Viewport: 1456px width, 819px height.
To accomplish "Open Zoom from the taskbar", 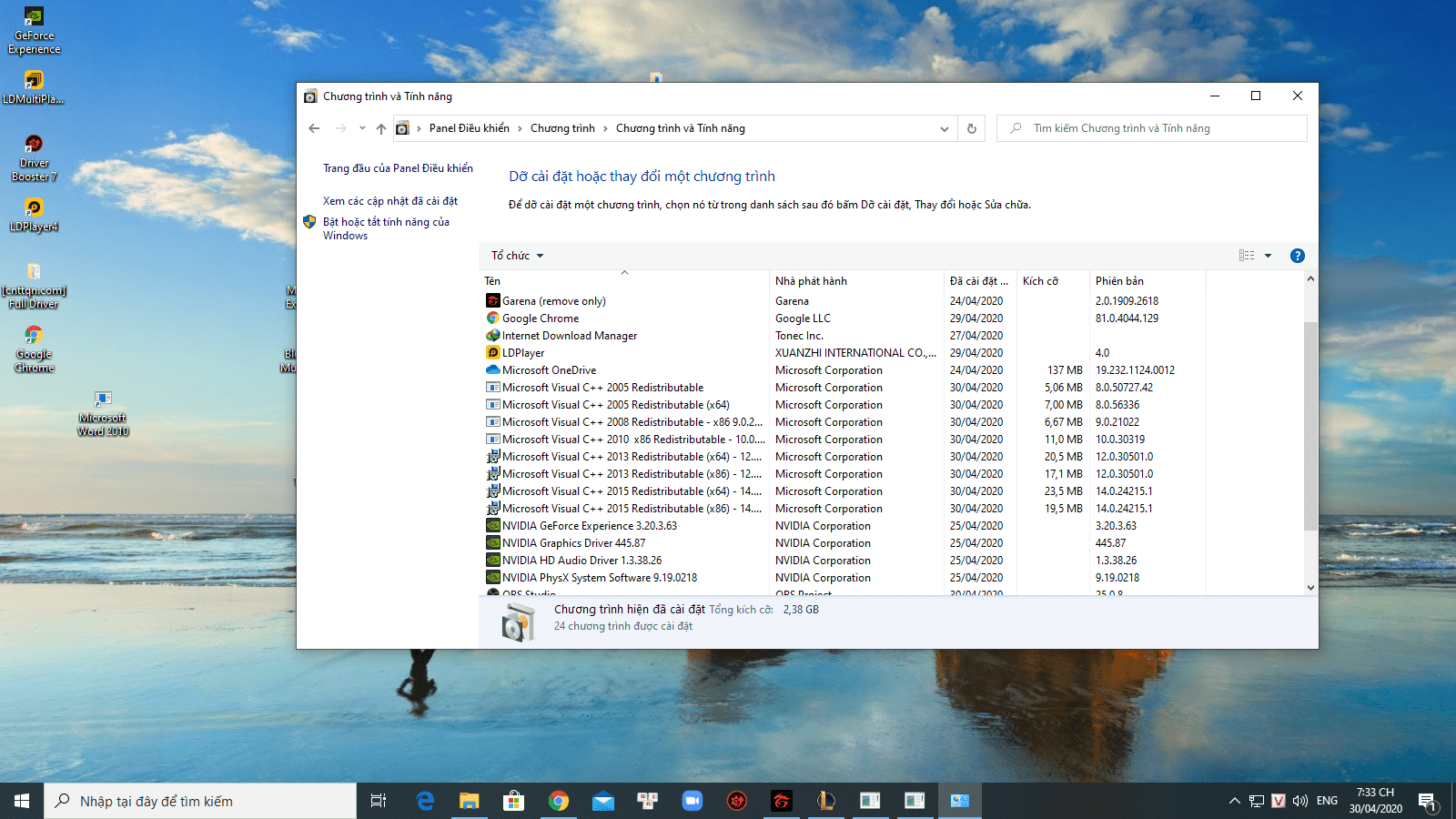I will point(693,801).
